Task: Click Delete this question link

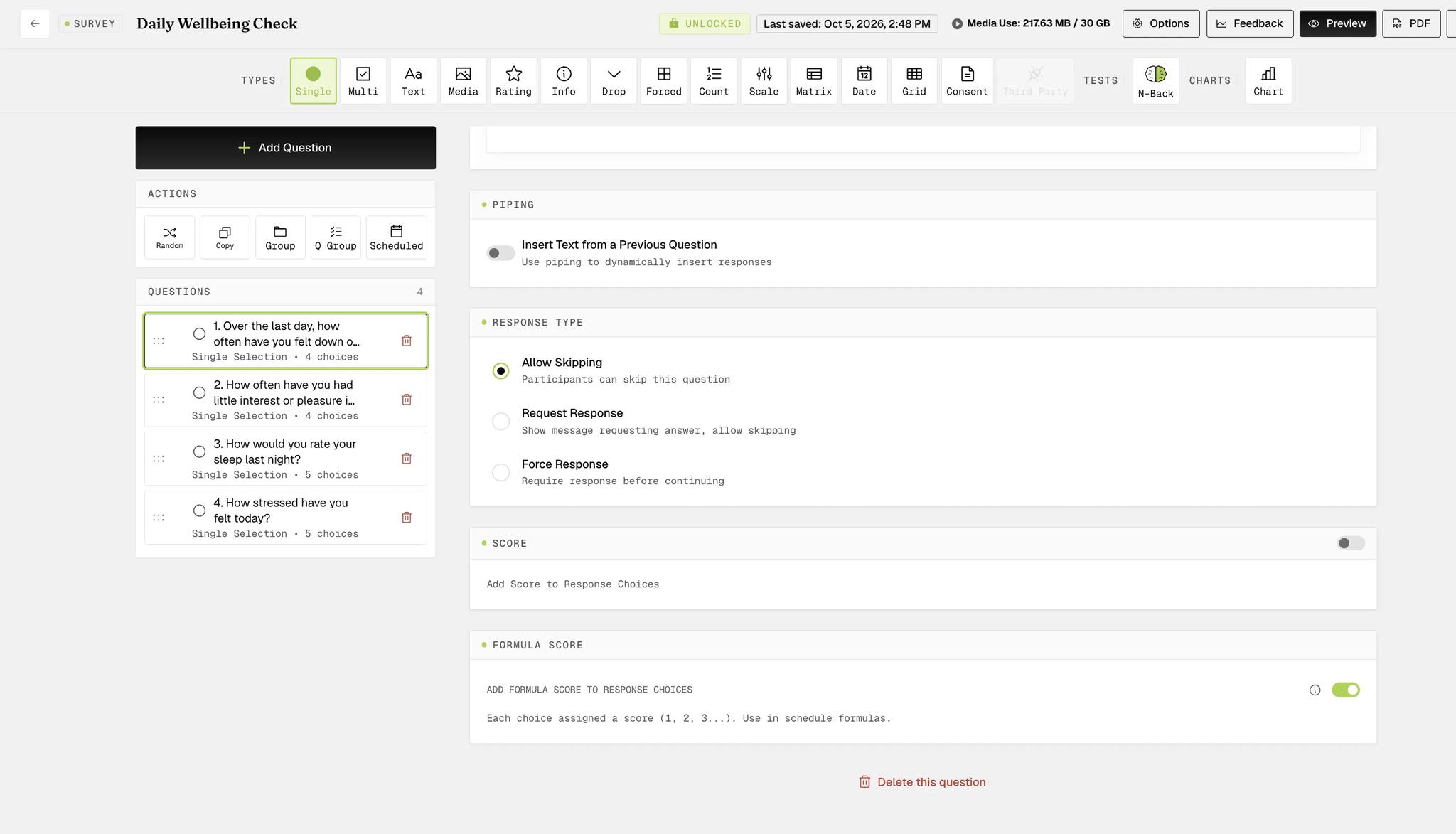Action: pos(922,782)
